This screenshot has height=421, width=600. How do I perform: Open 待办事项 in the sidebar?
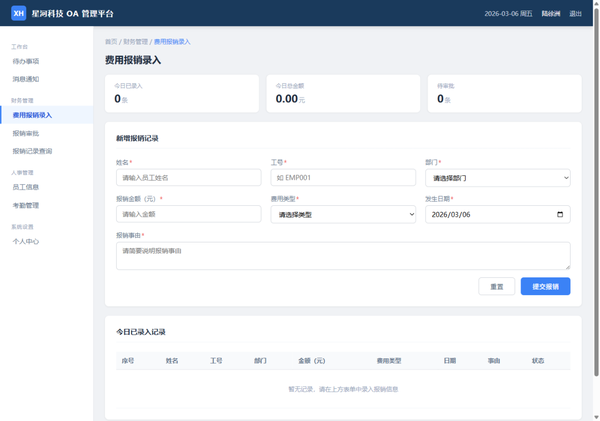pyautogui.click(x=26, y=61)
